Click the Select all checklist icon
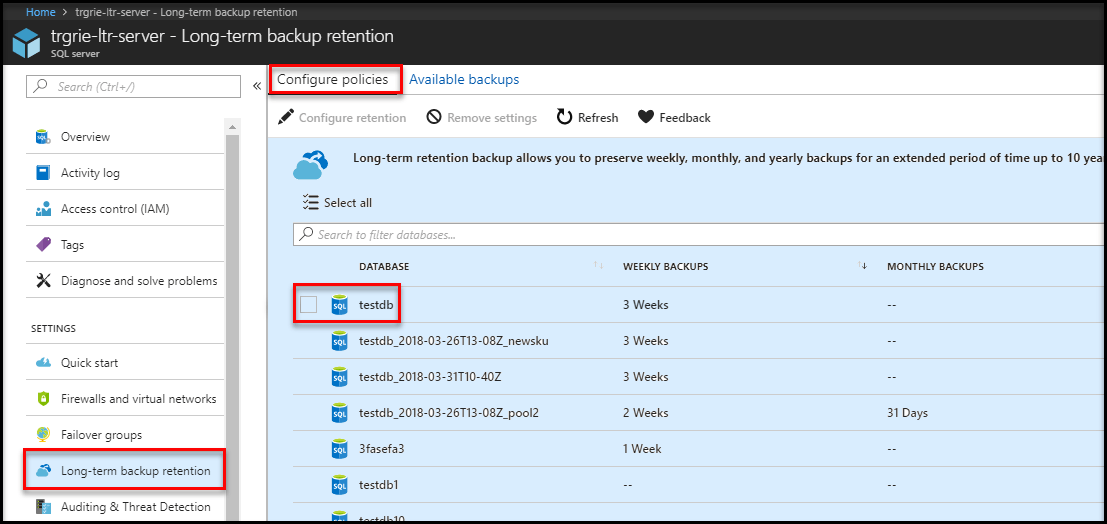Viewport: 1107px width, 524px height. click(310, 203)
